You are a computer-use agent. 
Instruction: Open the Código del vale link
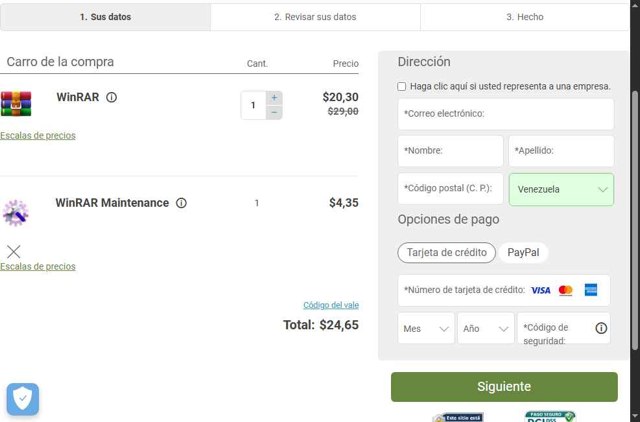point(330,305)
